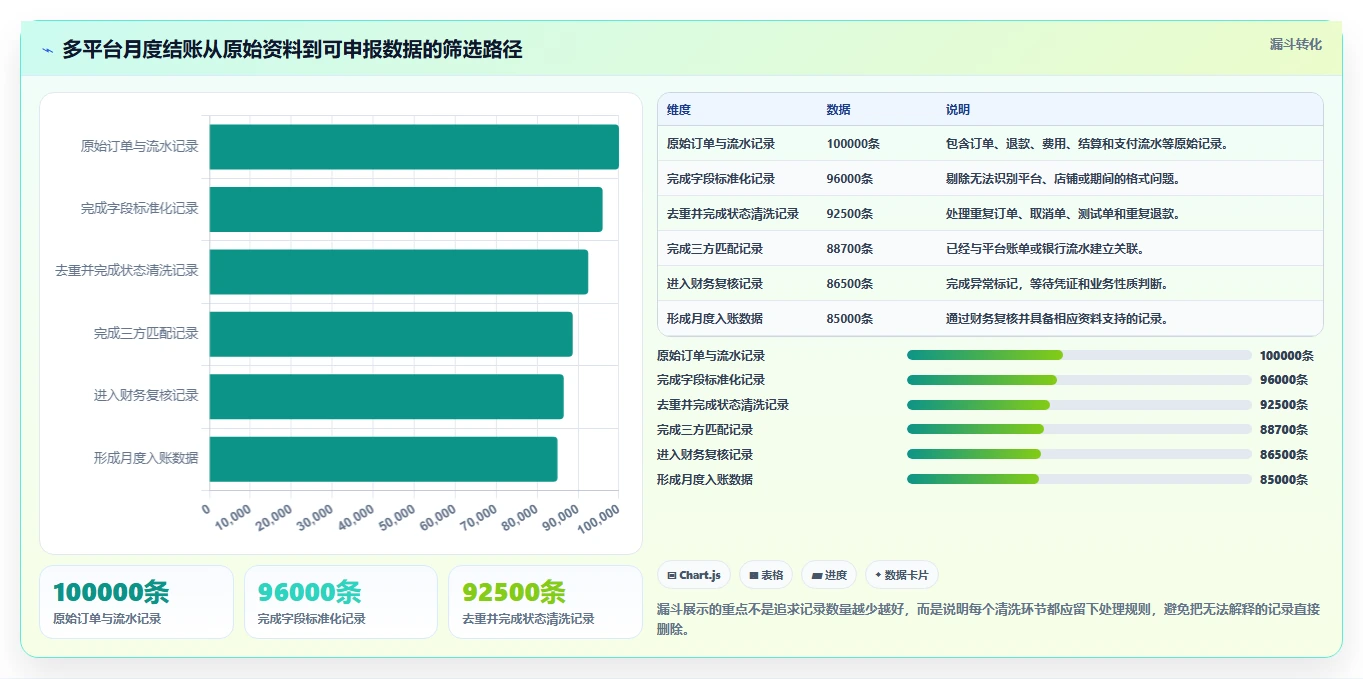Click the 维度 column header in the table
The height and width of the screenshot is (679, 1363).
click(679, 110)
